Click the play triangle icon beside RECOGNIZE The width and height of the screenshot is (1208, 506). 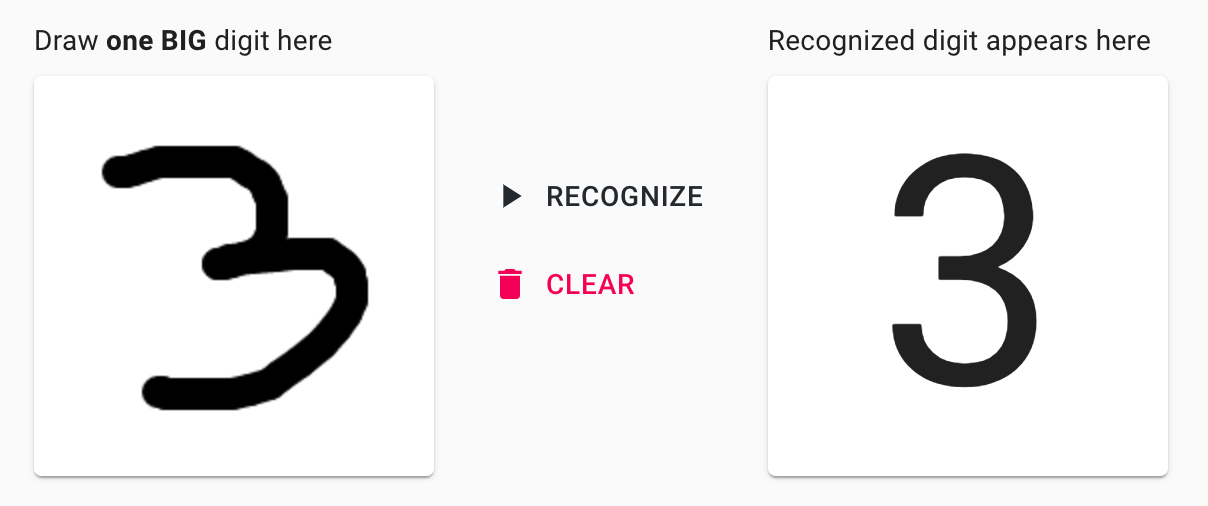(512, 196)
